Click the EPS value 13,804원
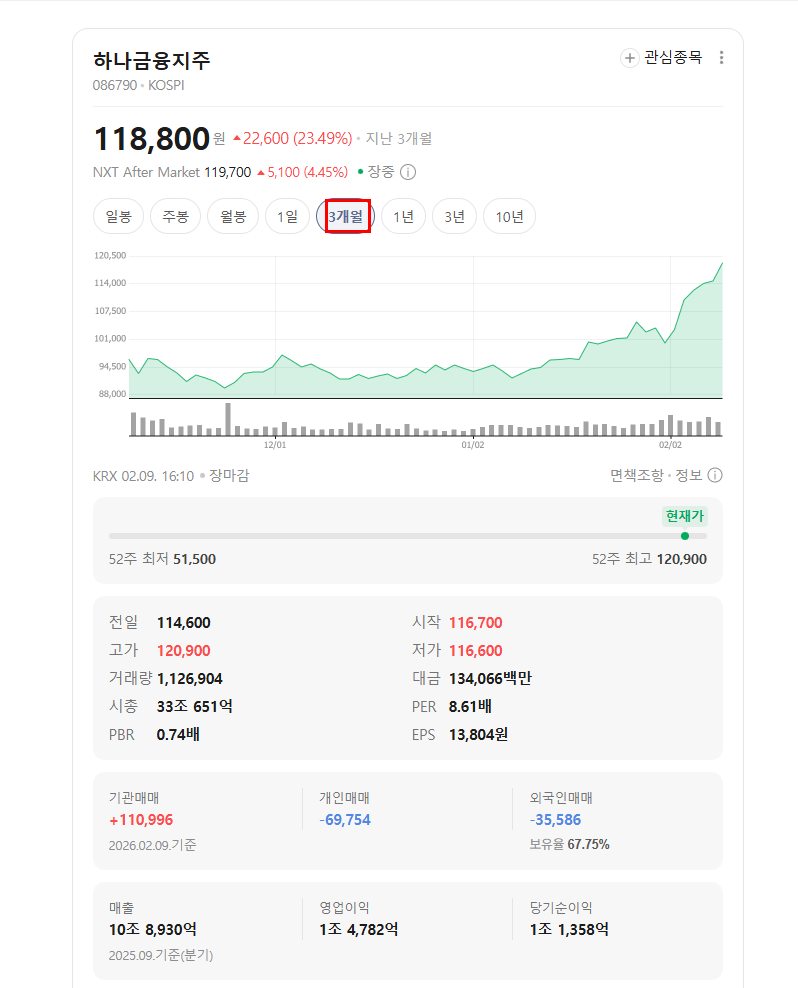Viewport: 798px width, 988px height. point(478,735)
